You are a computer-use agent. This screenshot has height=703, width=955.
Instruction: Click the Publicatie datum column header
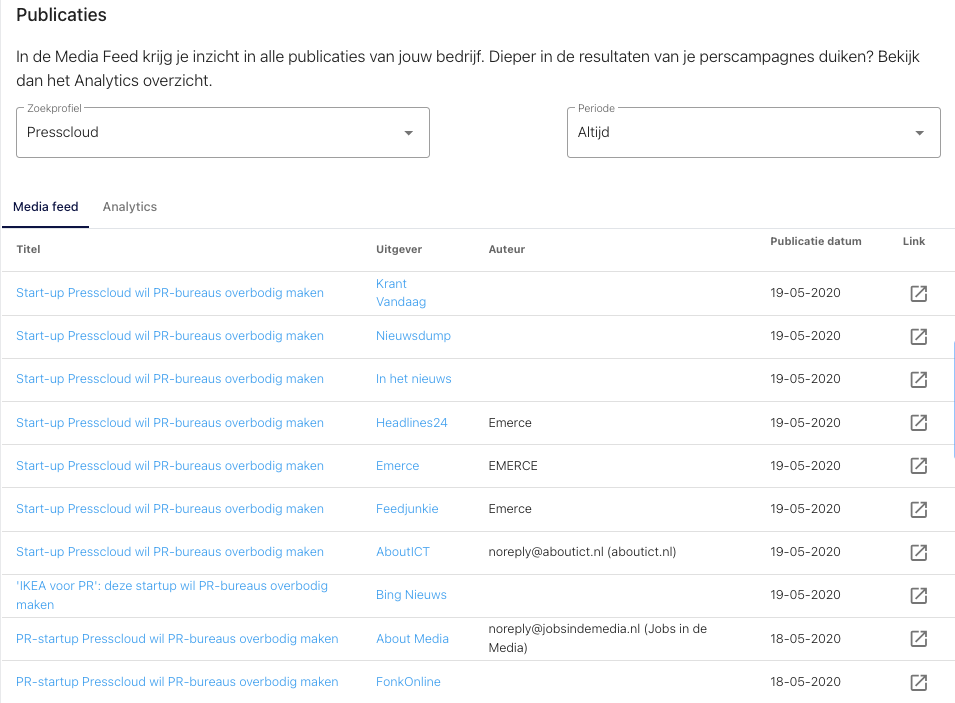815,242
